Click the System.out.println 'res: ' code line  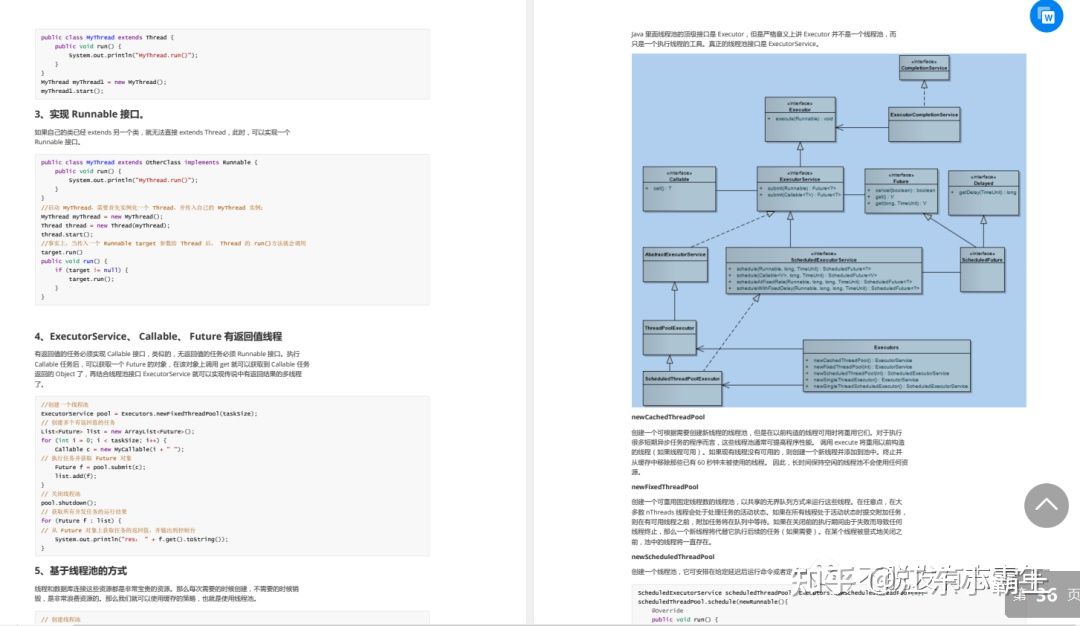(x=141, y=539)
